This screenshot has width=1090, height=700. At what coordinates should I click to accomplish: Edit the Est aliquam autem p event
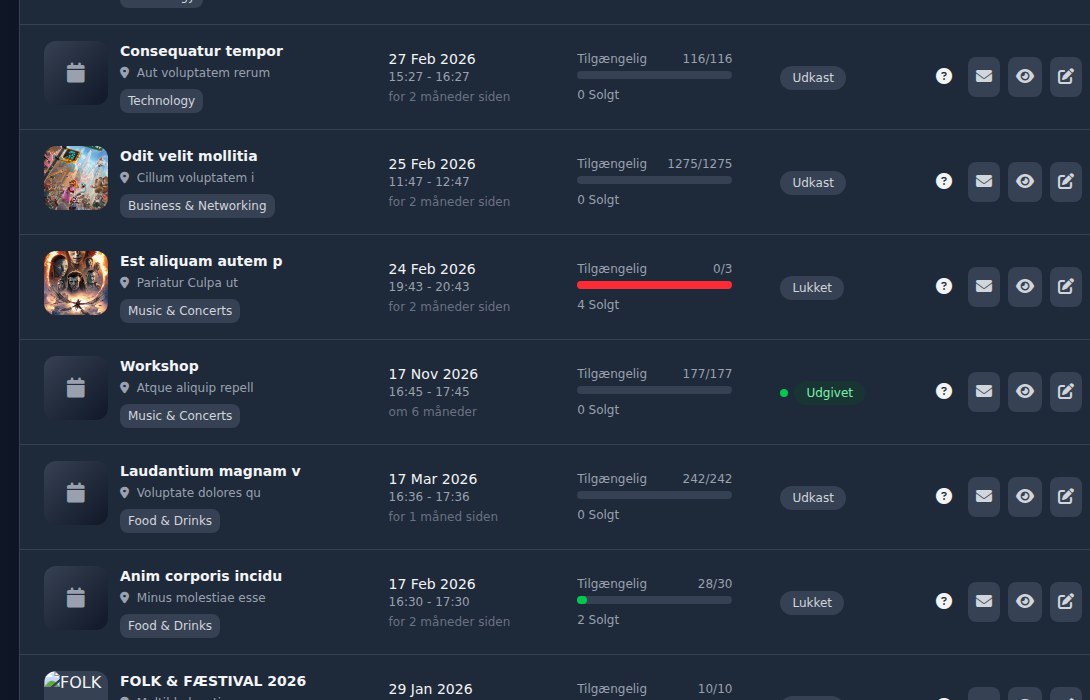1066,286
